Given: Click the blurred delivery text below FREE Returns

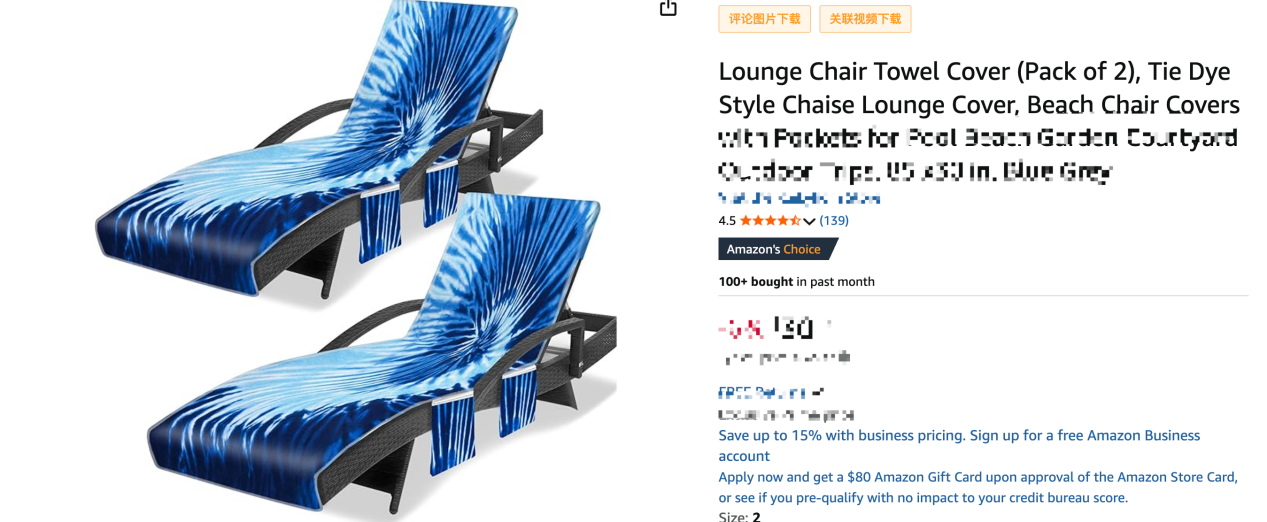Looking at the screenshot, I should pos(786,414).
